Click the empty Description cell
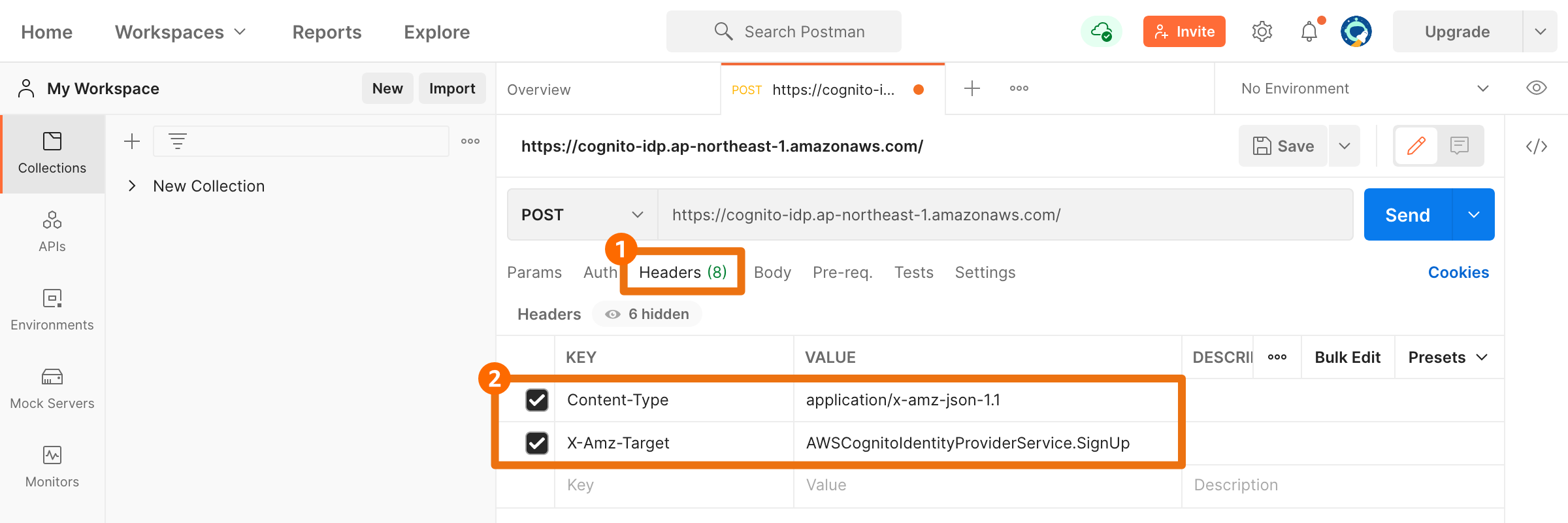Viewport: 1568px width, 523px height. point(1343,485)
